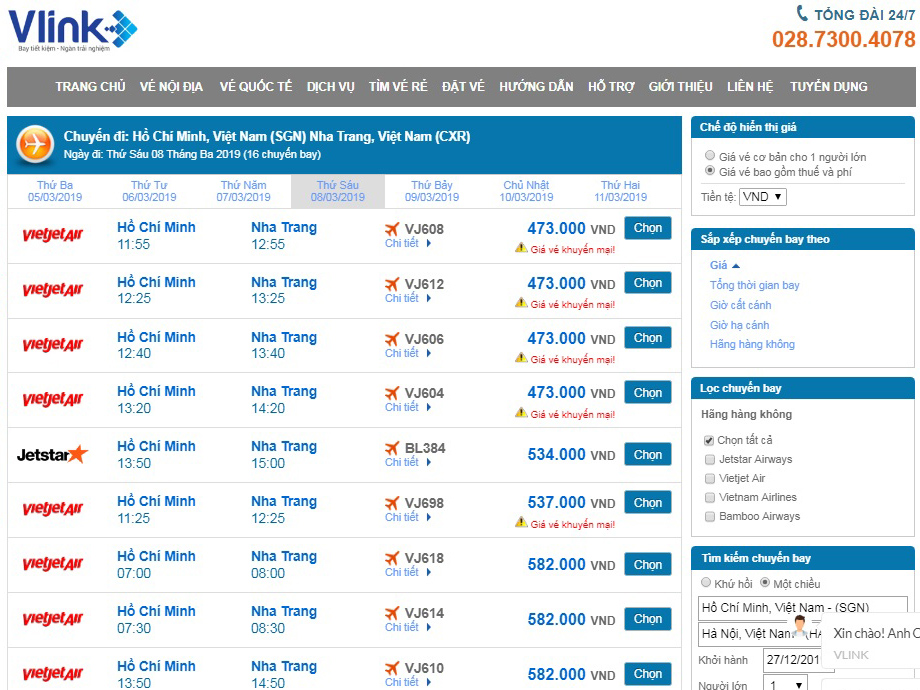Click the warning icon on the VJ608 promo fare
Viewport: 920px width, 690px height.
521,248
